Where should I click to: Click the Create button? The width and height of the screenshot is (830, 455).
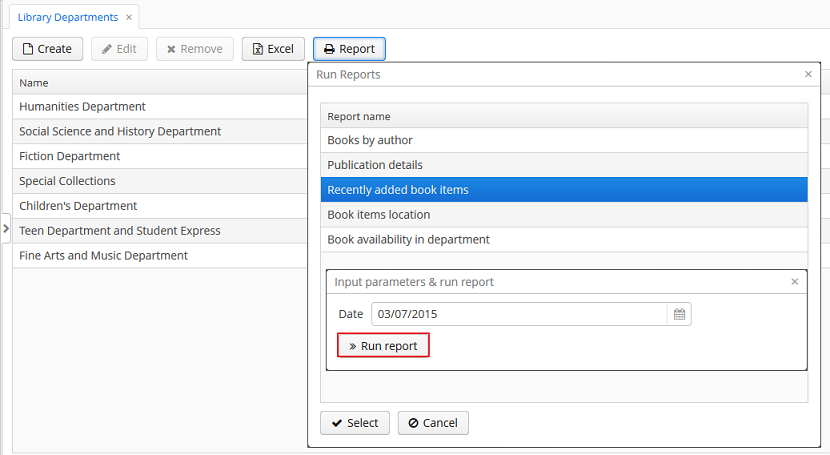click(x=47, y=49)
